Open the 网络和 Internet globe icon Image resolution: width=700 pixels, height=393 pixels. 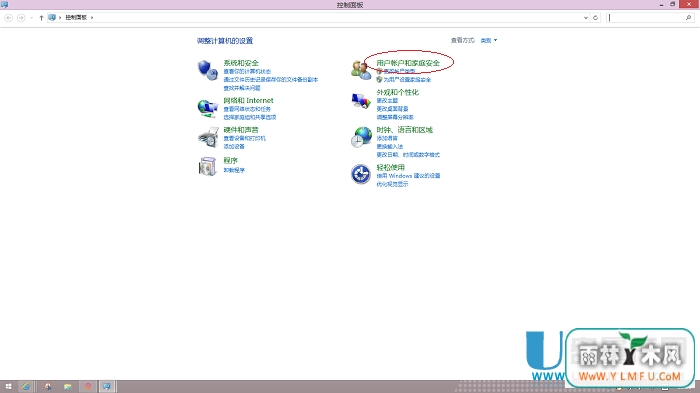coord(207,108)
